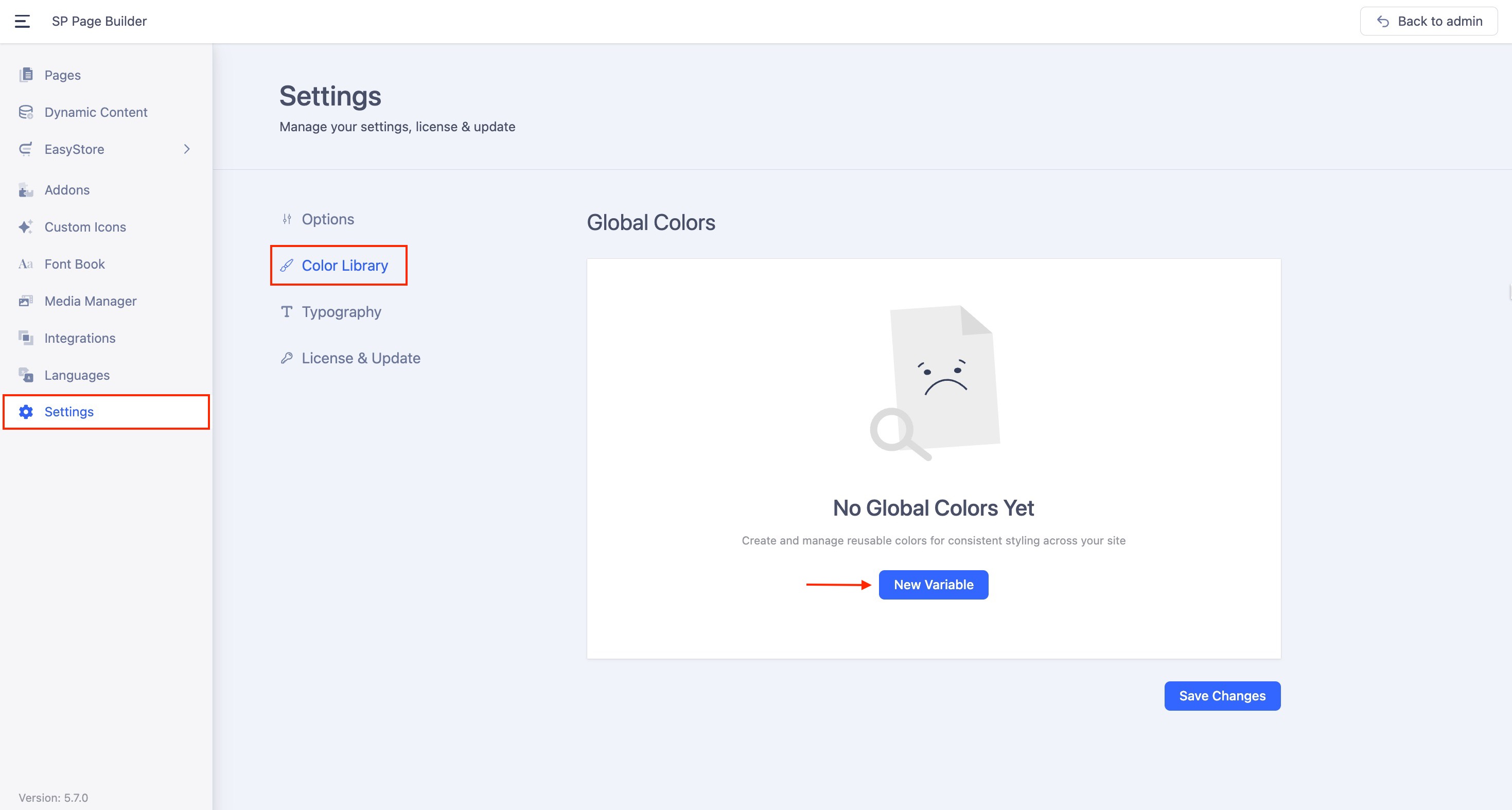The width and height of the screenshot is (1512, 810).
Task: Click the Media Manager image icon
Action: pyautogui.click(x=26, y=301)
